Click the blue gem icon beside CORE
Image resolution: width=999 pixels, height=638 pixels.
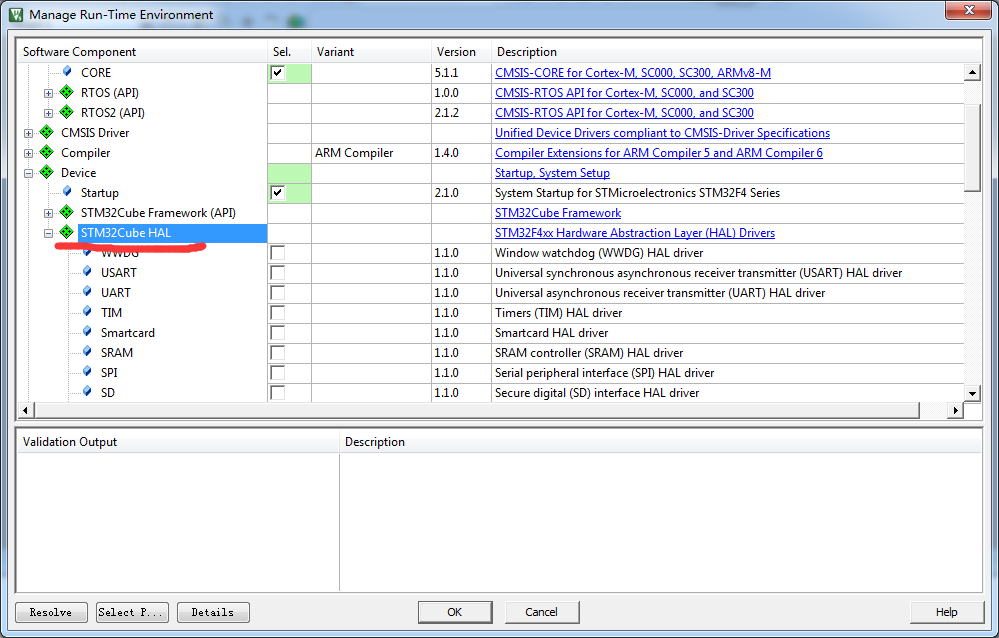(67, 71)
